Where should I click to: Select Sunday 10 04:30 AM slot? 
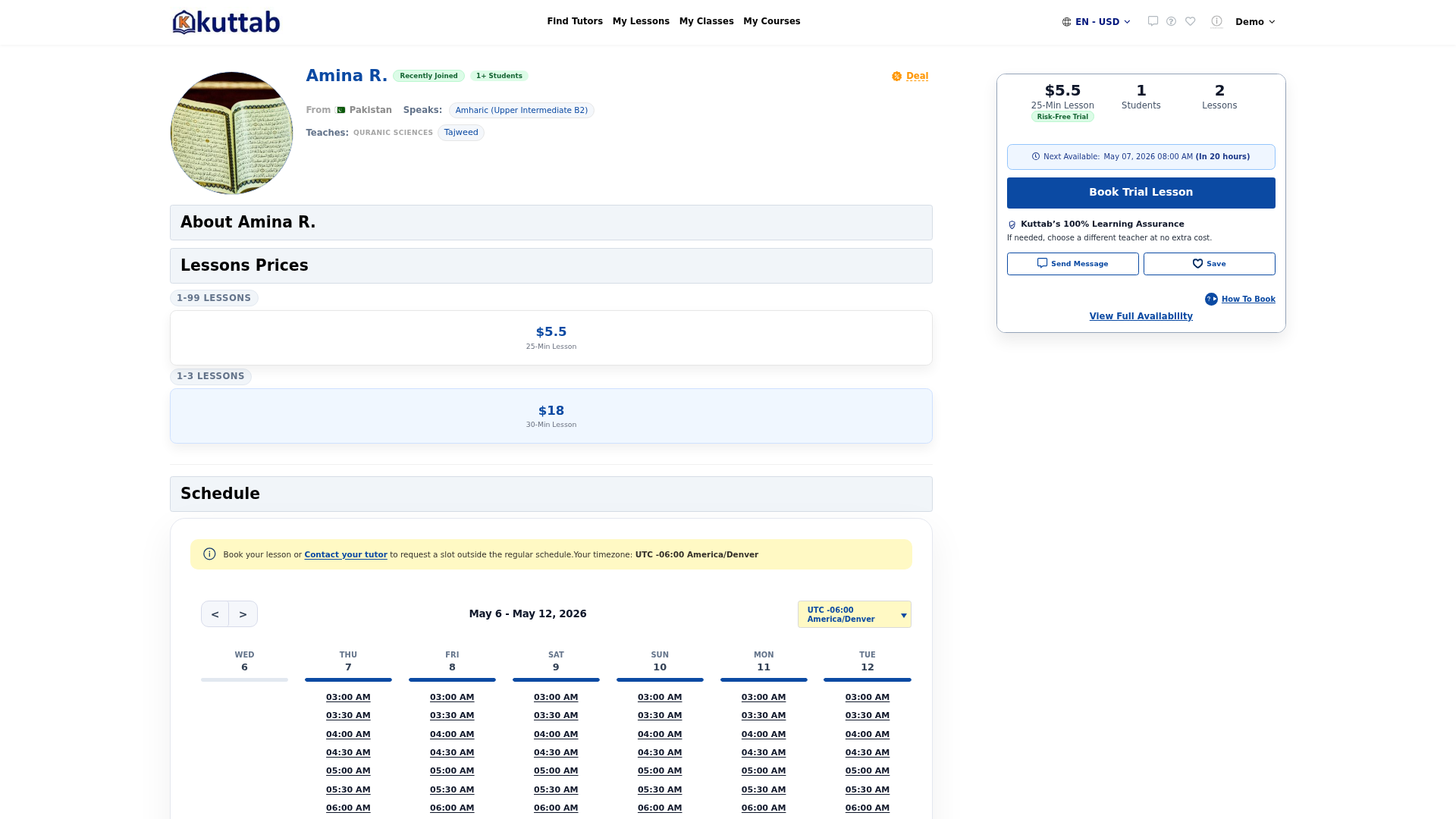(660, 753)
